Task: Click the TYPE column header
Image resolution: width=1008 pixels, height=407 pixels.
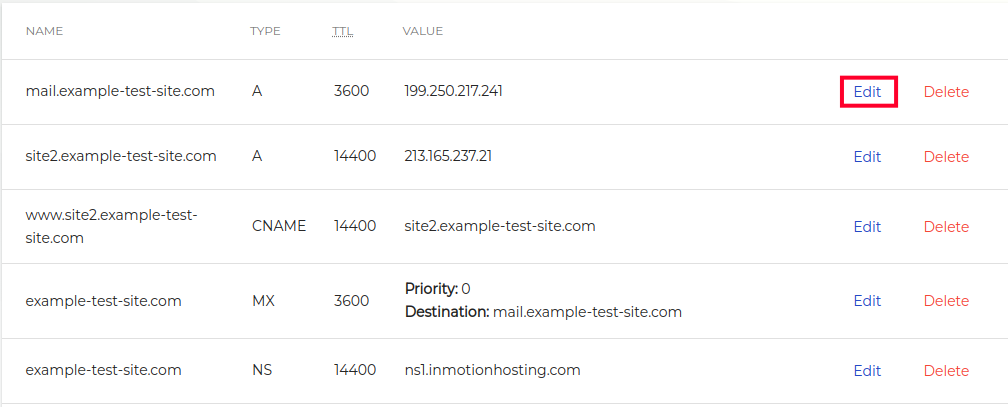Action: [x=265, y=31]
